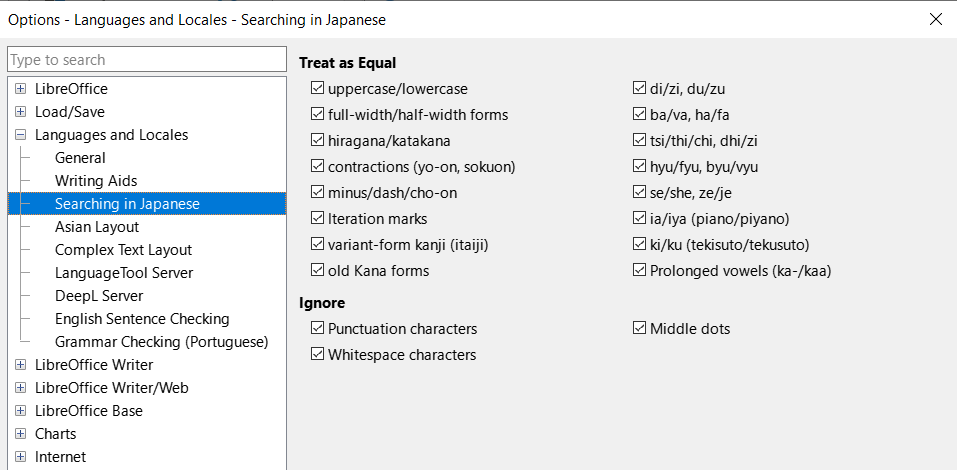The height and width of the screenshot is (470, 957).
Task: Select LibreOffice Base category label
Action: click(x=88, y=411)
